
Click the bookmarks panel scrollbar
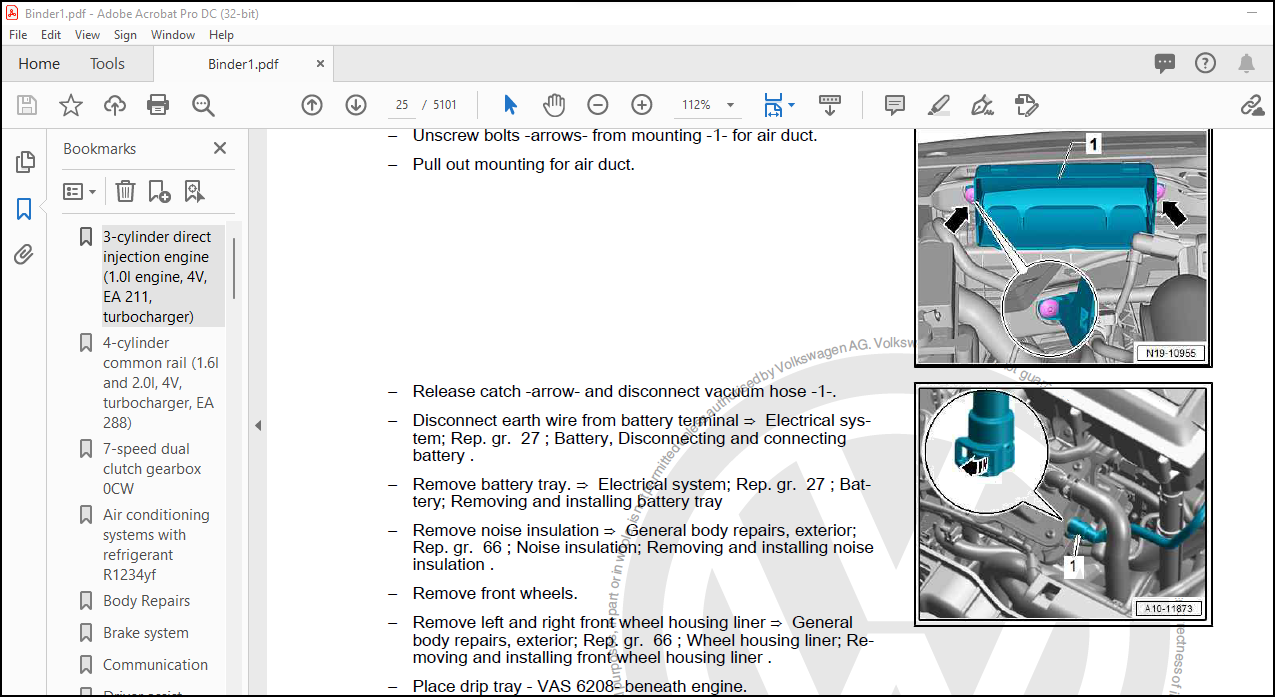[x=234, y=268]
